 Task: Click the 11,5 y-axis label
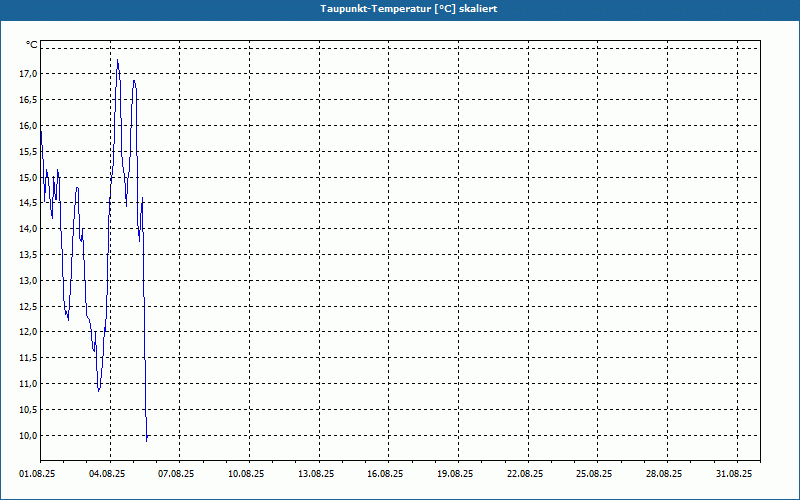[28, 358]
